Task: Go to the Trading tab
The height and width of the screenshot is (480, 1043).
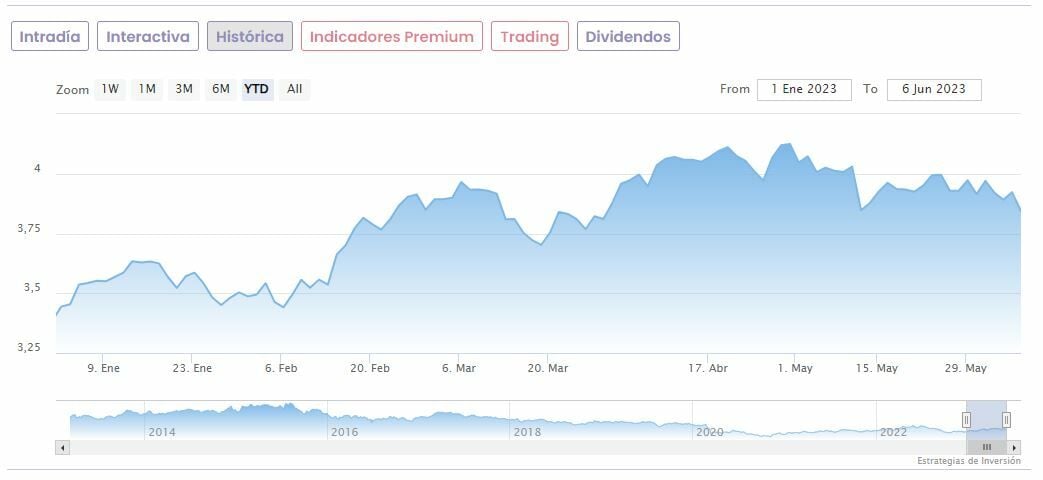Action: (x=529, y=37)
